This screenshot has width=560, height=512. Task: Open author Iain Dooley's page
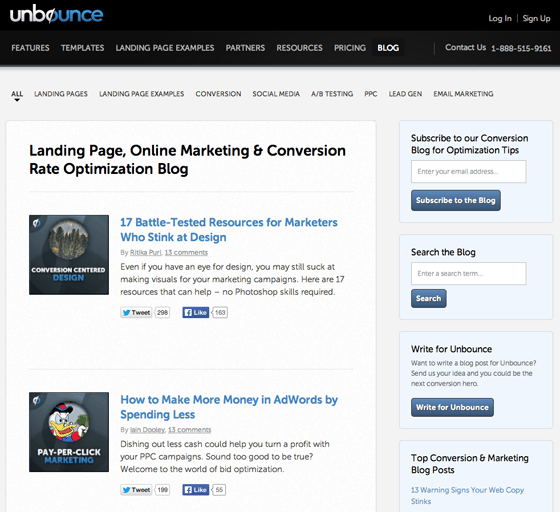[147, 430]
